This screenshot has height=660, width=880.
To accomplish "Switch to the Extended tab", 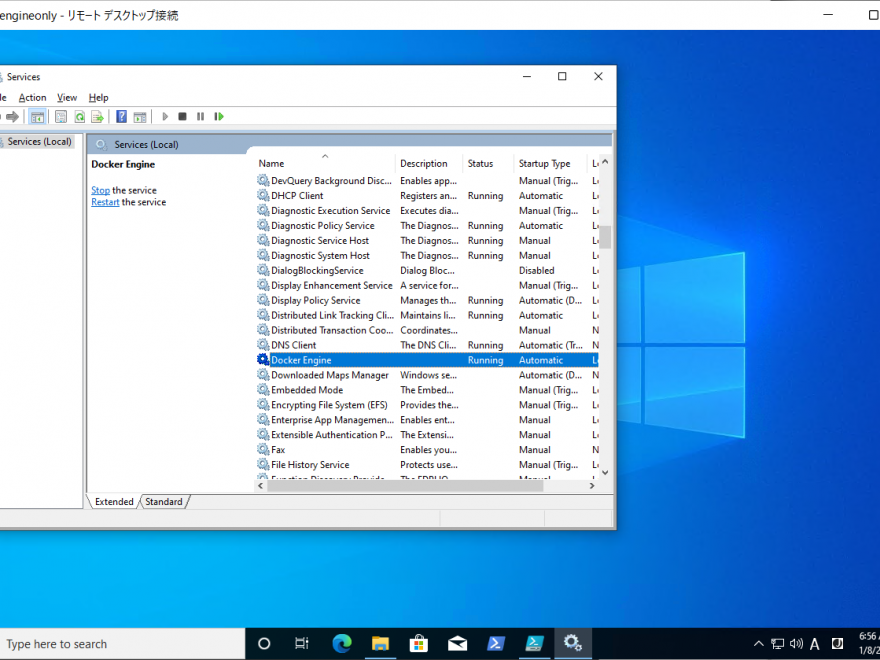I will click(114, 502).
